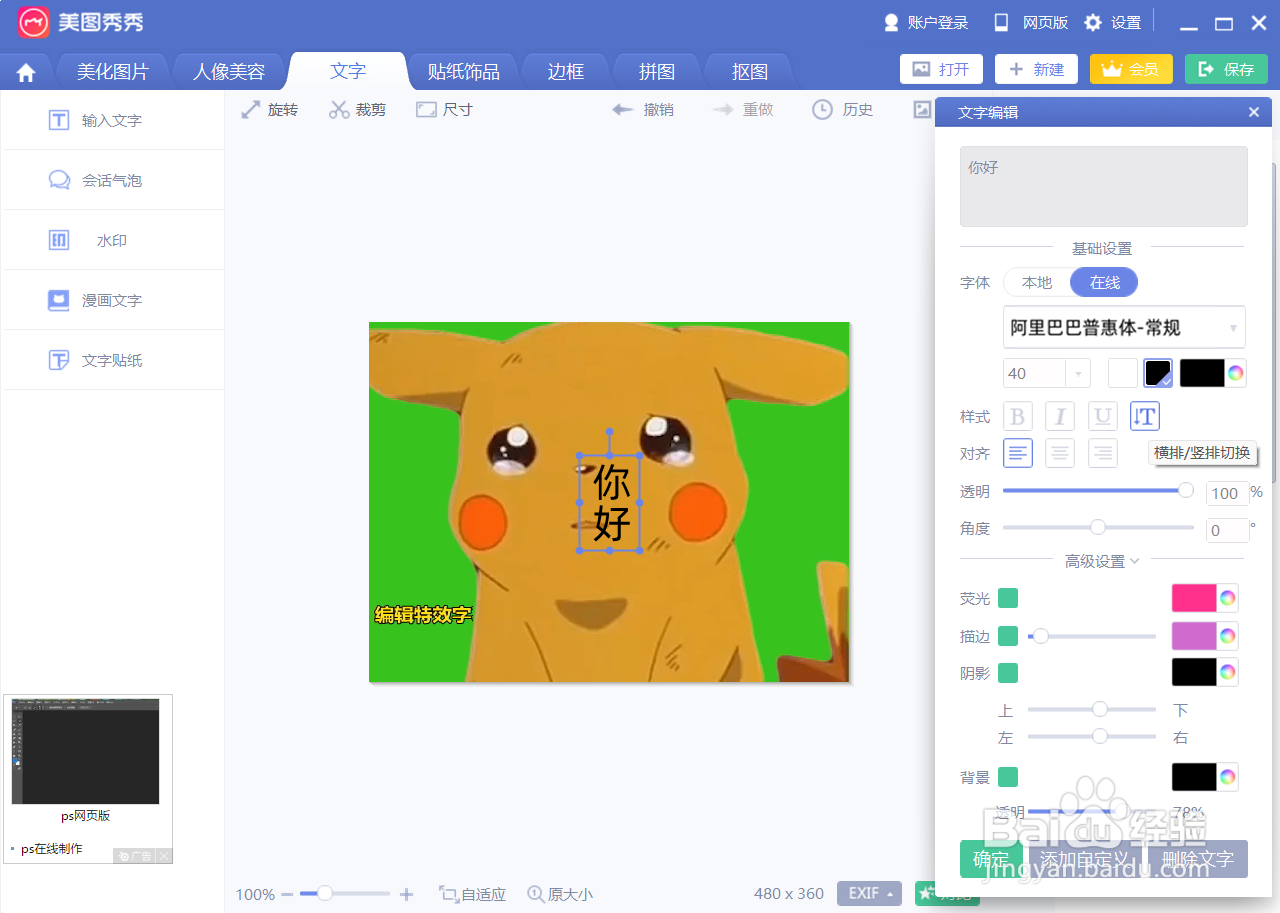Click the 保存 save button
This screenshot has height=913, width=1280.
point(1226,69)
